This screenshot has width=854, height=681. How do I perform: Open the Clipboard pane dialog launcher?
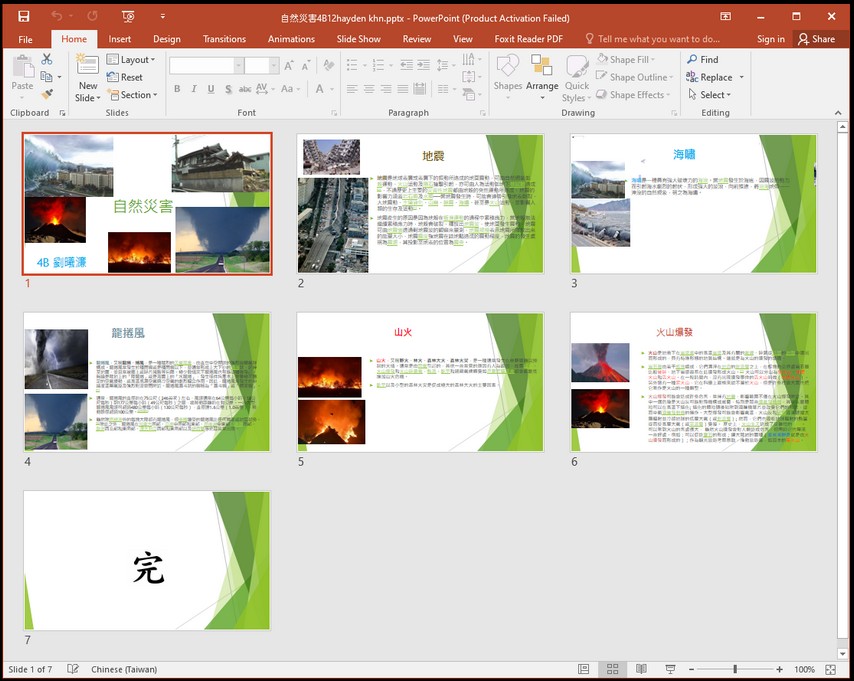click(62, 113)
